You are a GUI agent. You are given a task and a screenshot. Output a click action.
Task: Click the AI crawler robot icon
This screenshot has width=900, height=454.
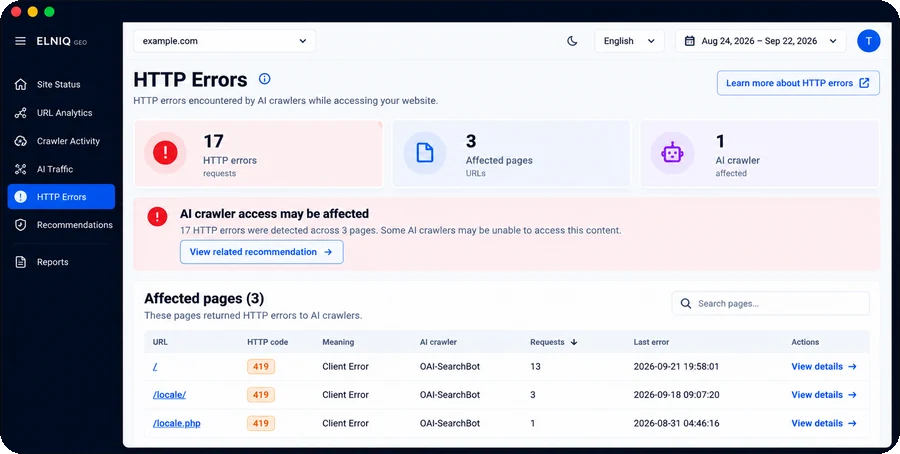point(672,153)
